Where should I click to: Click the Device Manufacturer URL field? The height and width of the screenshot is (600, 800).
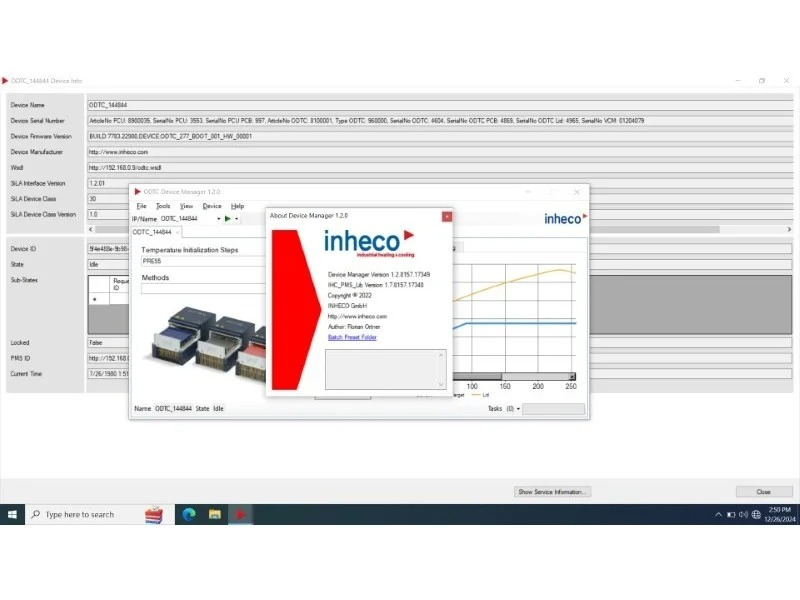pos(440,152)
